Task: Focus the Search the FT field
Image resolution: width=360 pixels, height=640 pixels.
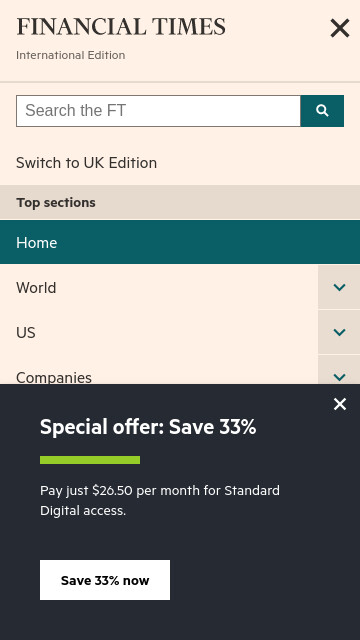Action: [158, 111]
